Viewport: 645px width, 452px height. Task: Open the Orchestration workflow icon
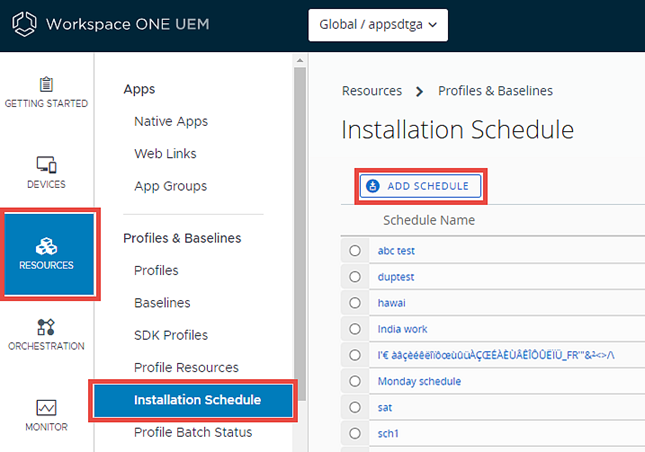46,327
